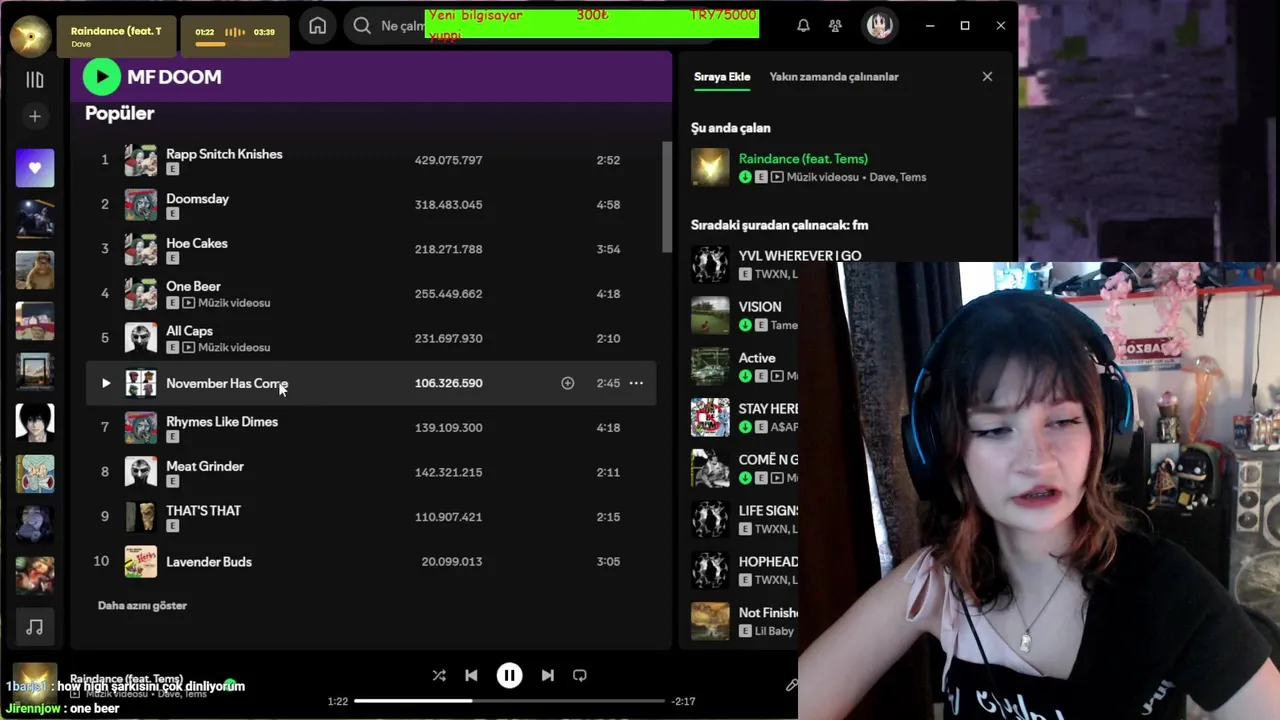Viewport: 1280px width, 720px height.
Task: Click the Populer section heading
Action: [x=119, y=114]
